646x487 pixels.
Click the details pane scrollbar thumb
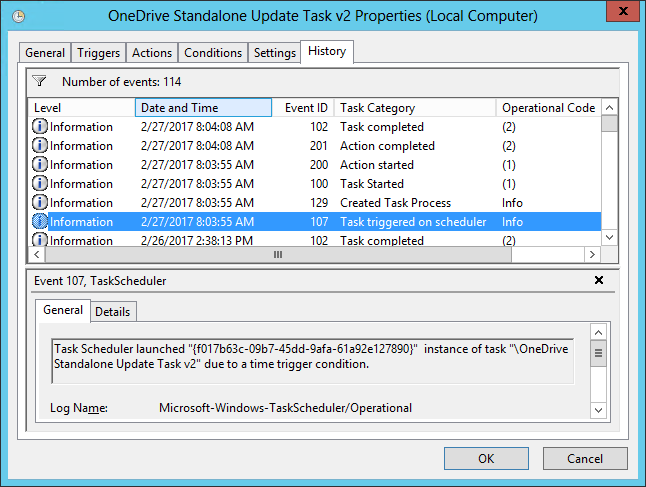(x=598, y=353)
